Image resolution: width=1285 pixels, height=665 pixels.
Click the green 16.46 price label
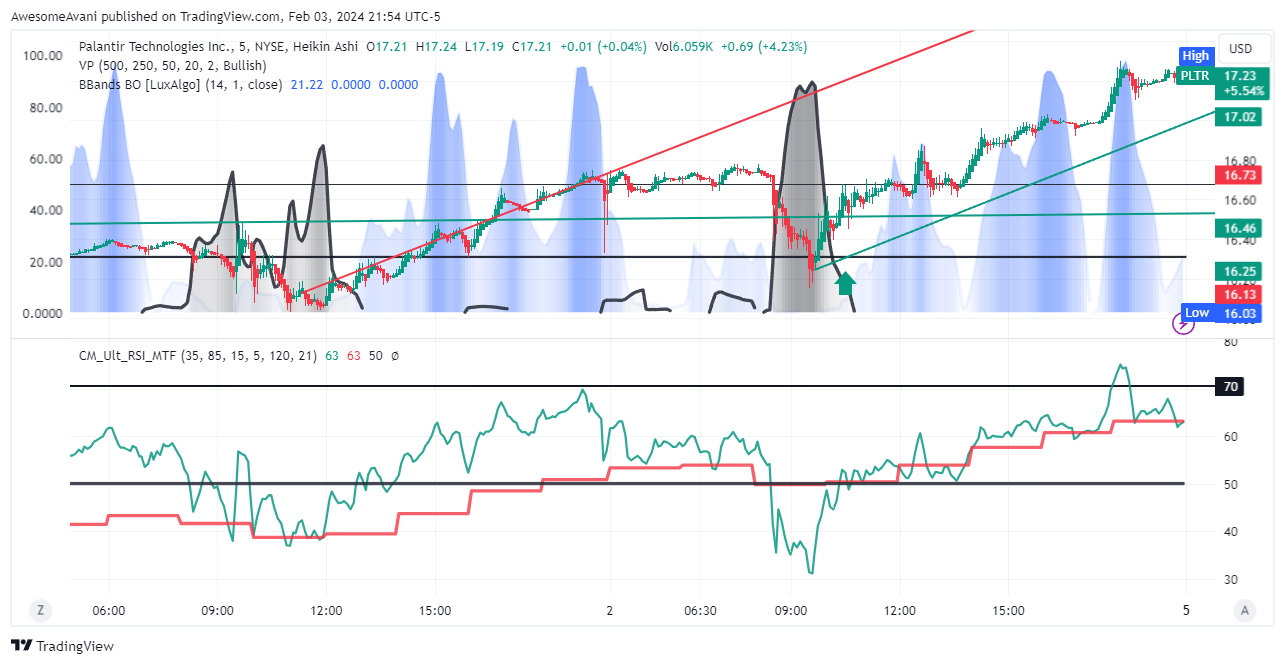coord(1240,228)
